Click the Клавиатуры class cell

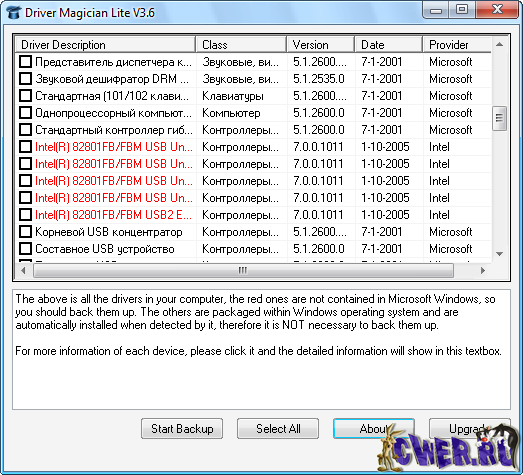[233, 96]
